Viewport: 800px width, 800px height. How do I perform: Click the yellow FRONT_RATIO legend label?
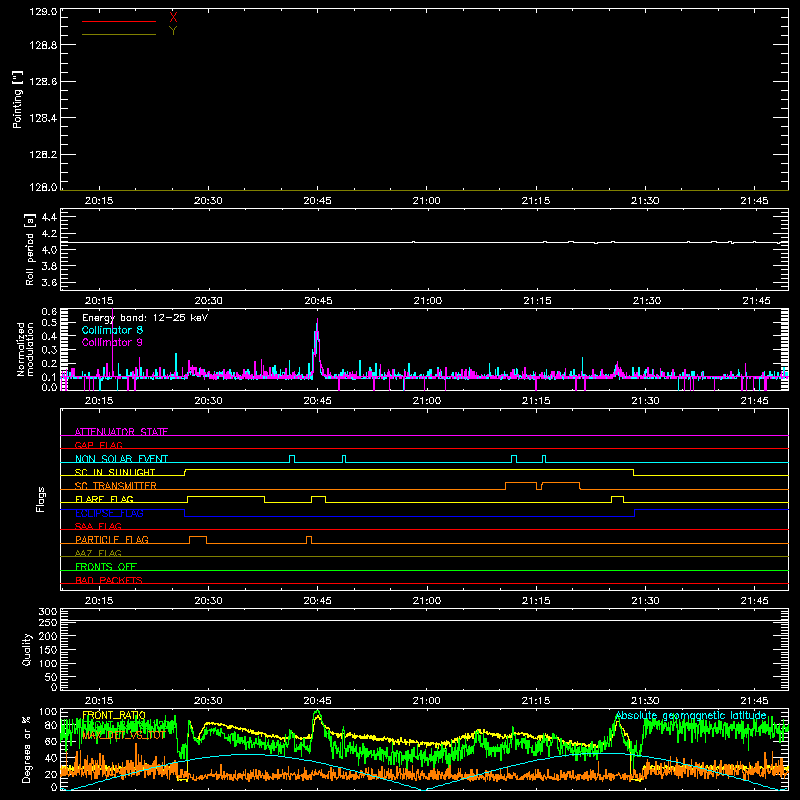(114, 715)
